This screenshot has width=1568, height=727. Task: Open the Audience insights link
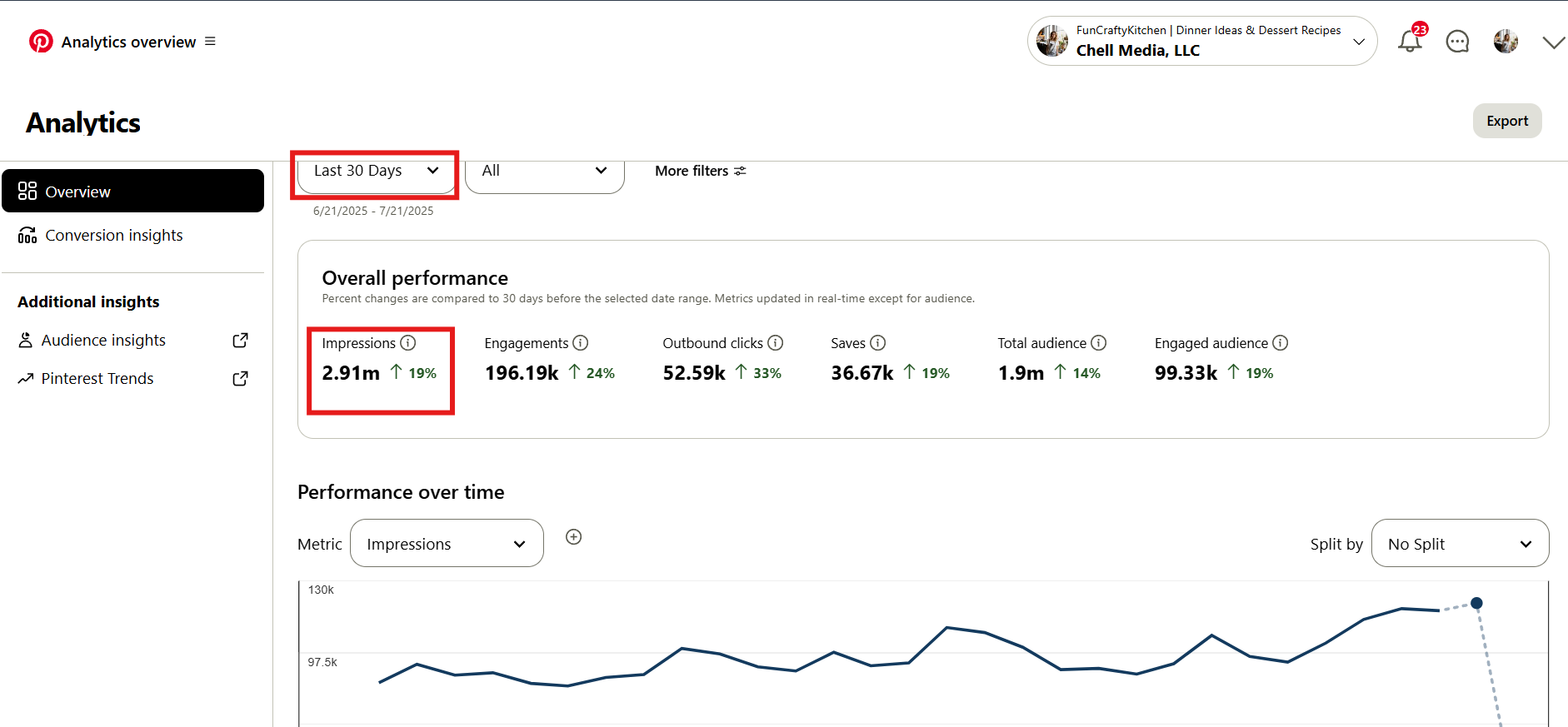coord(104,341)
